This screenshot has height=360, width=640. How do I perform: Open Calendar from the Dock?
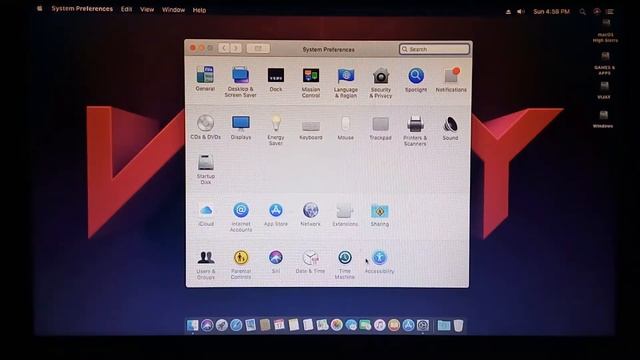(279, 325)
